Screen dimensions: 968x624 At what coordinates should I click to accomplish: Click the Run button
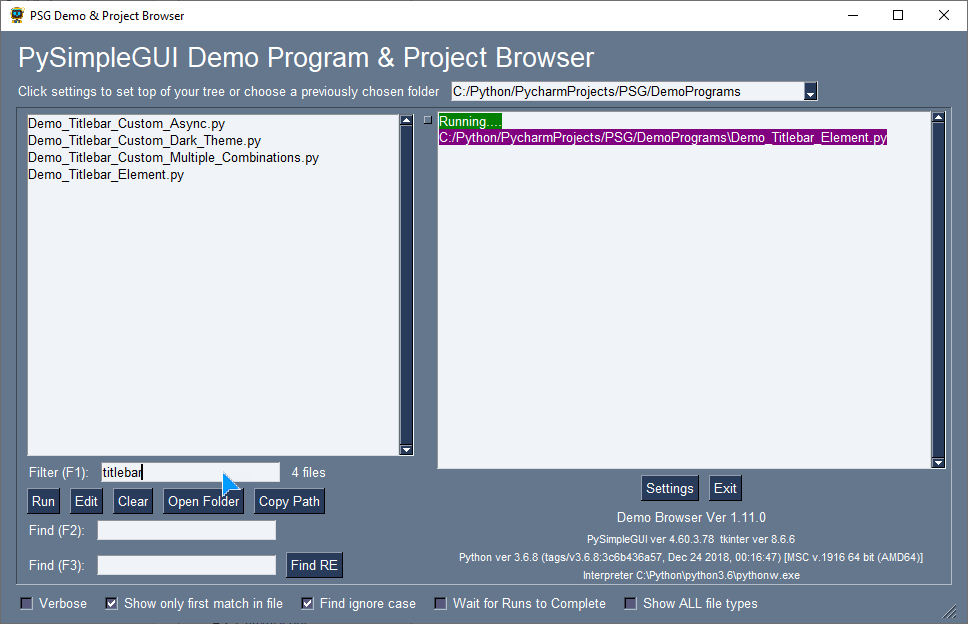(x=43, y=501)
